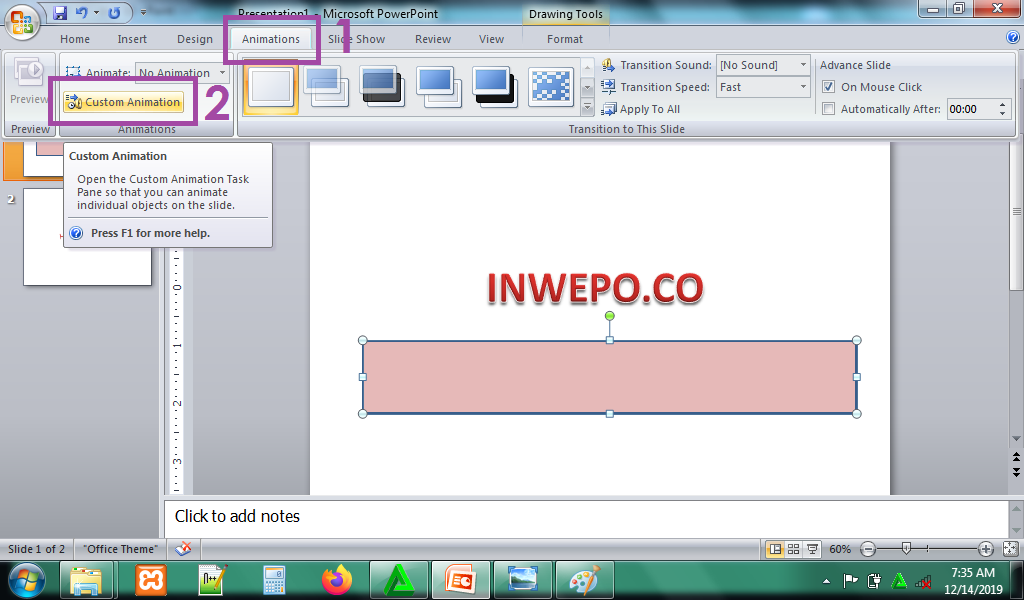Decrease Automatically After time with down stepper

click(1002, 114)
